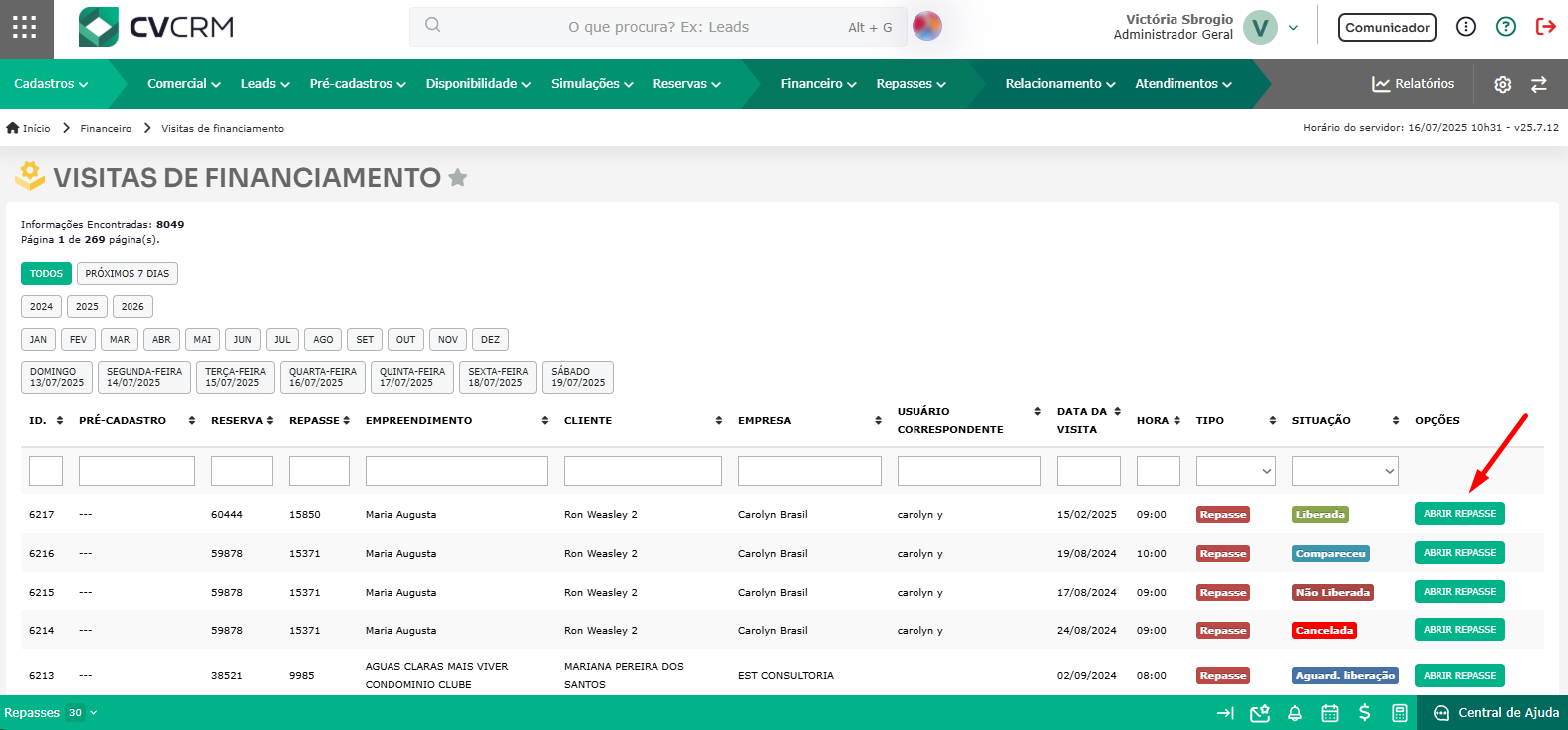Click the search magnifier icon
The image size is (1568, 730).
click(432, 26)
